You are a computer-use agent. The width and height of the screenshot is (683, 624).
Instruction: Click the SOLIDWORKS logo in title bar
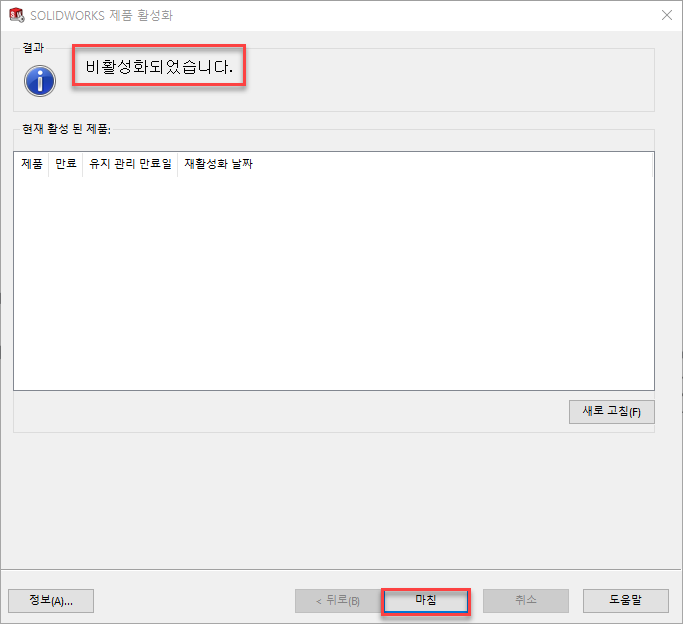[17, 15]
